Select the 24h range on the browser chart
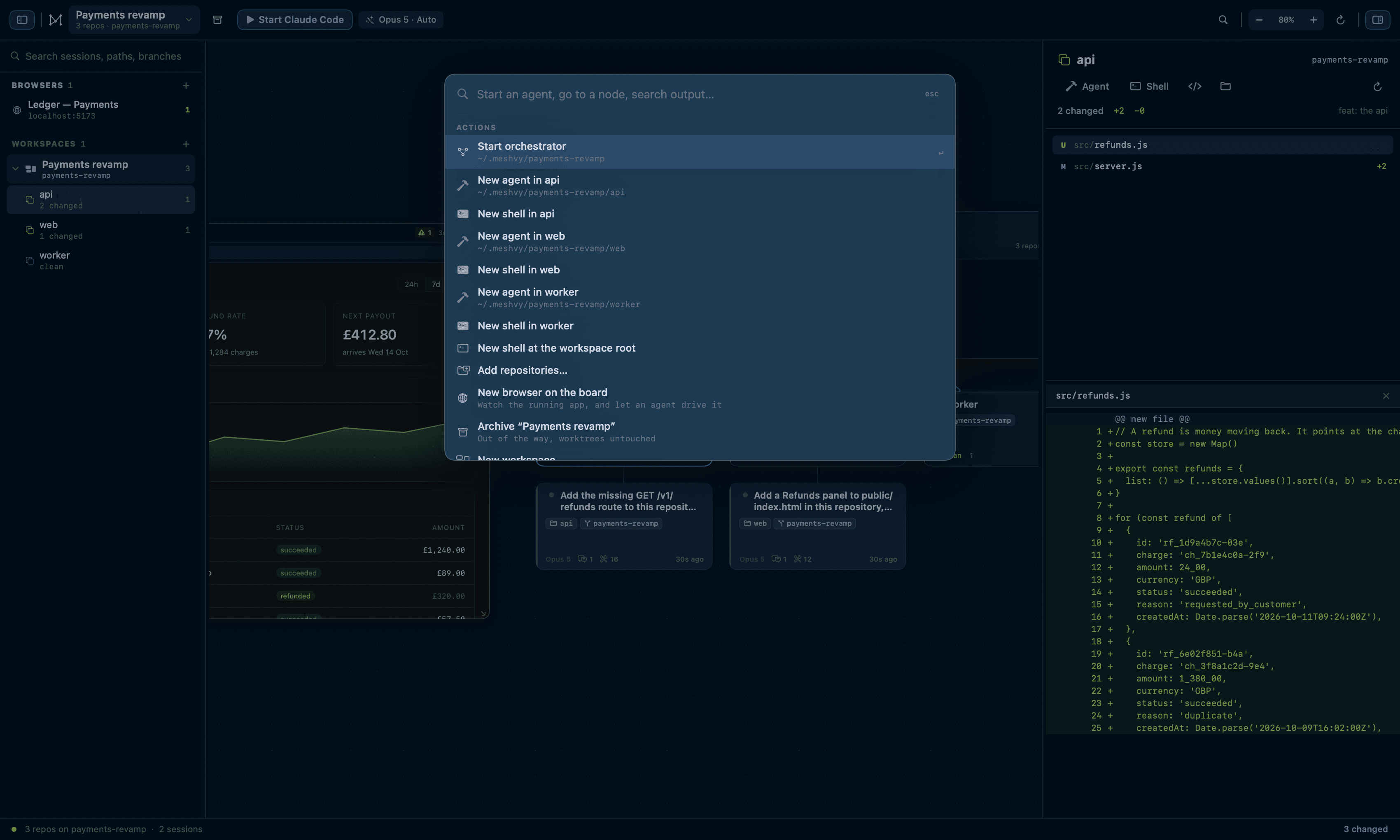This screenshot has width=1400, height=840. pyautogui.click(x=411, y=285)
